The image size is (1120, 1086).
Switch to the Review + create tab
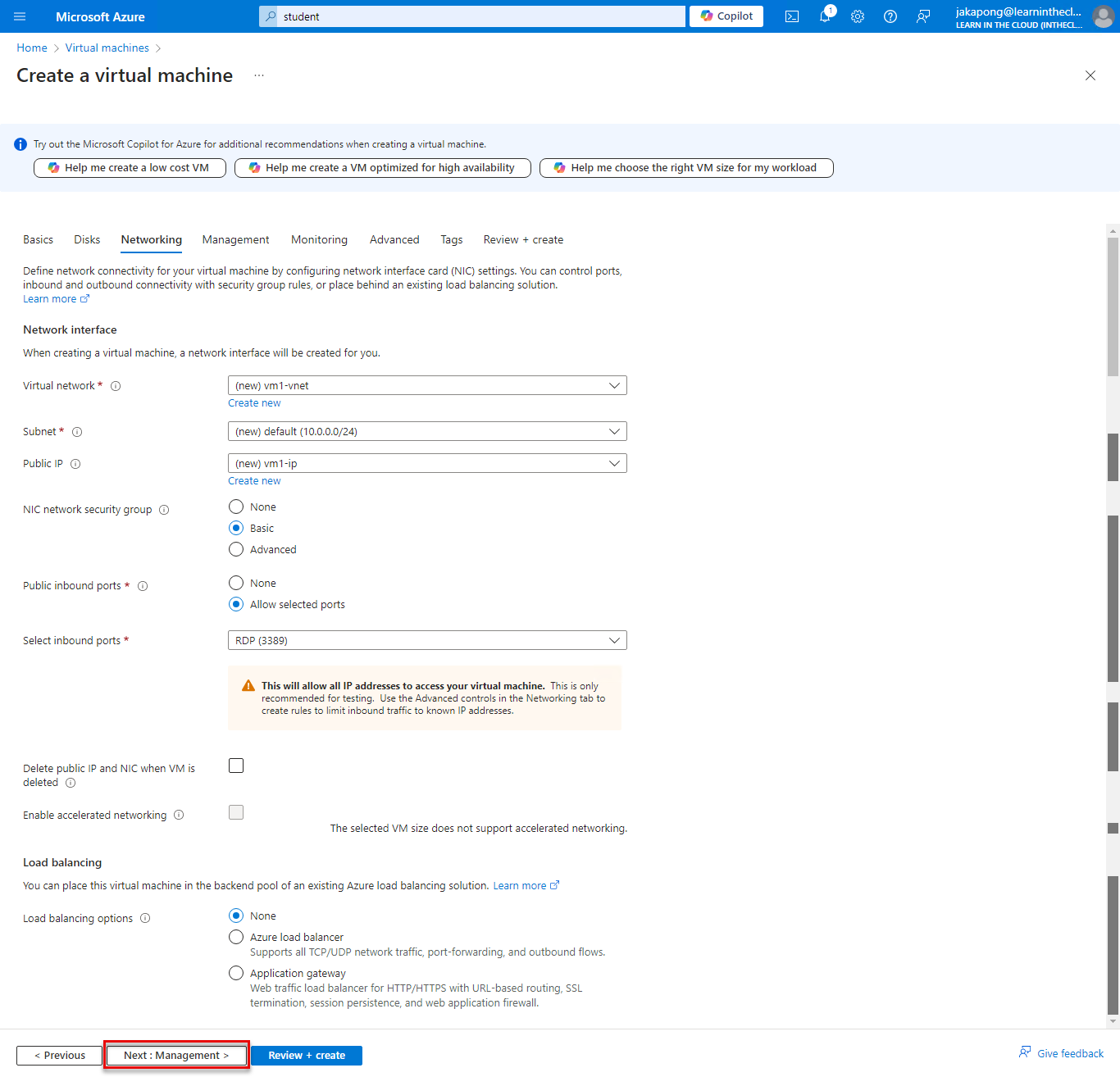[523, 239]
